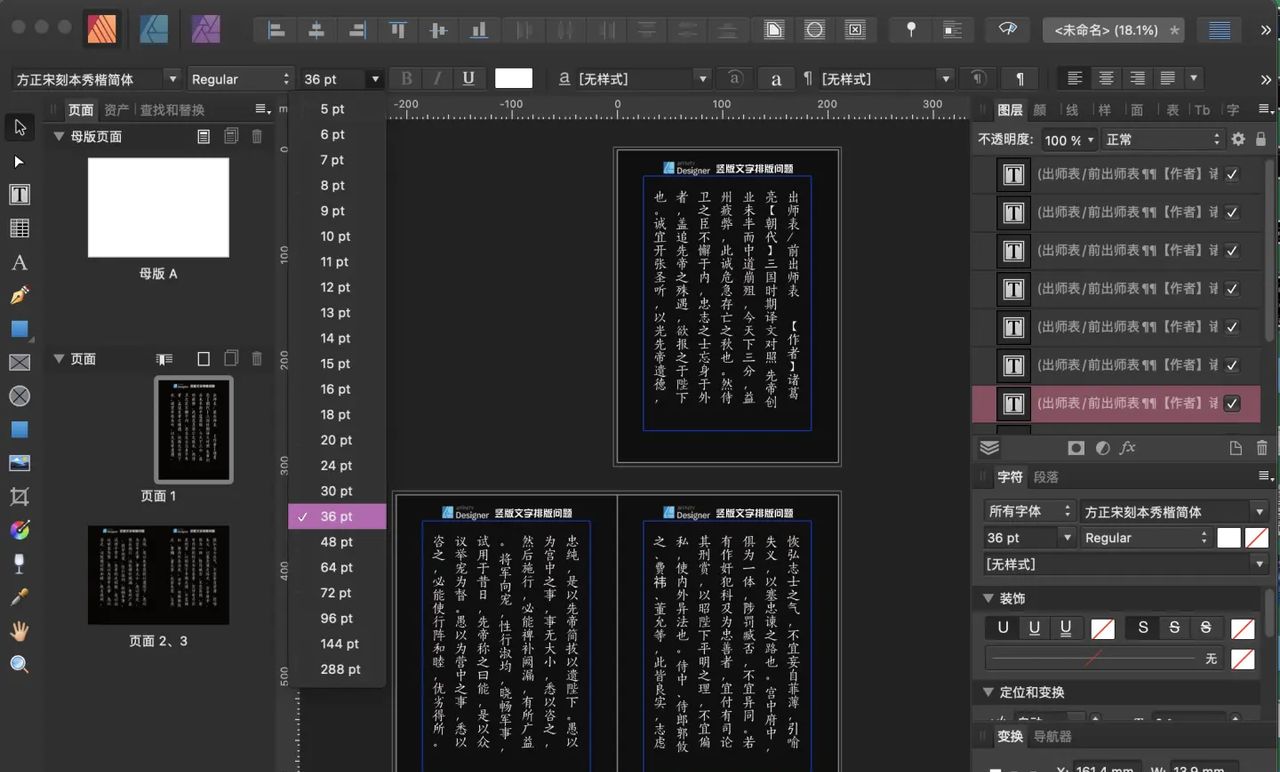Select the Node tool below the Move tool

(19, 161)
